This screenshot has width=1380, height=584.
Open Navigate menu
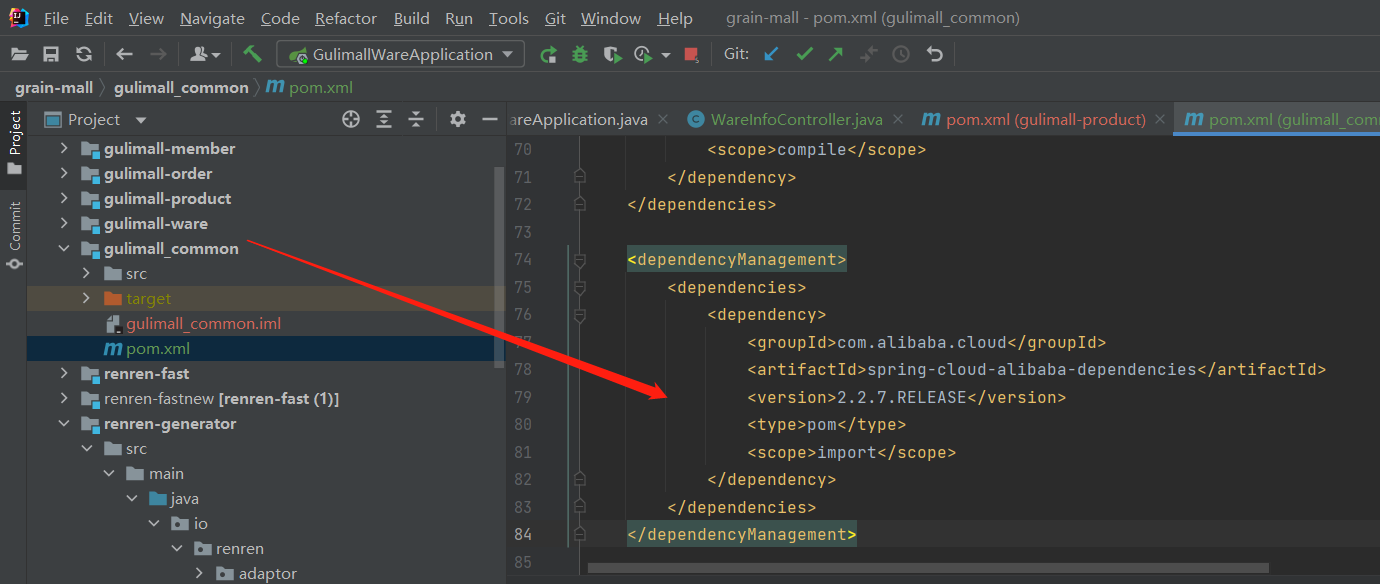[212, 18]
